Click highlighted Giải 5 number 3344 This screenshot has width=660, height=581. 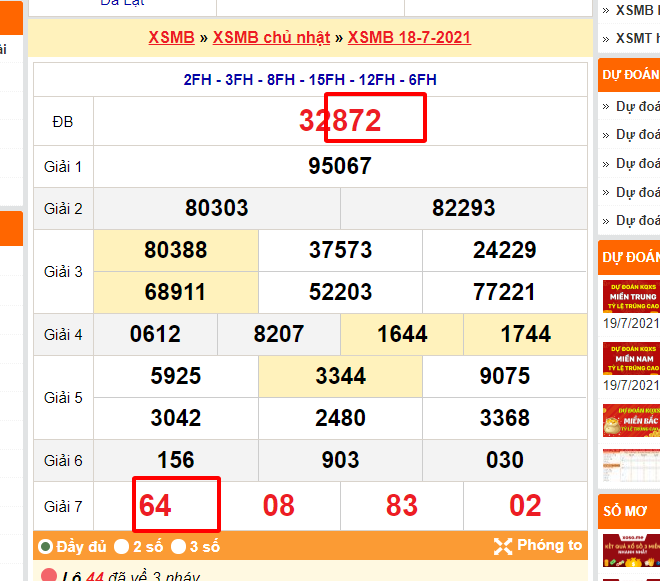click(x=340, y=376)
